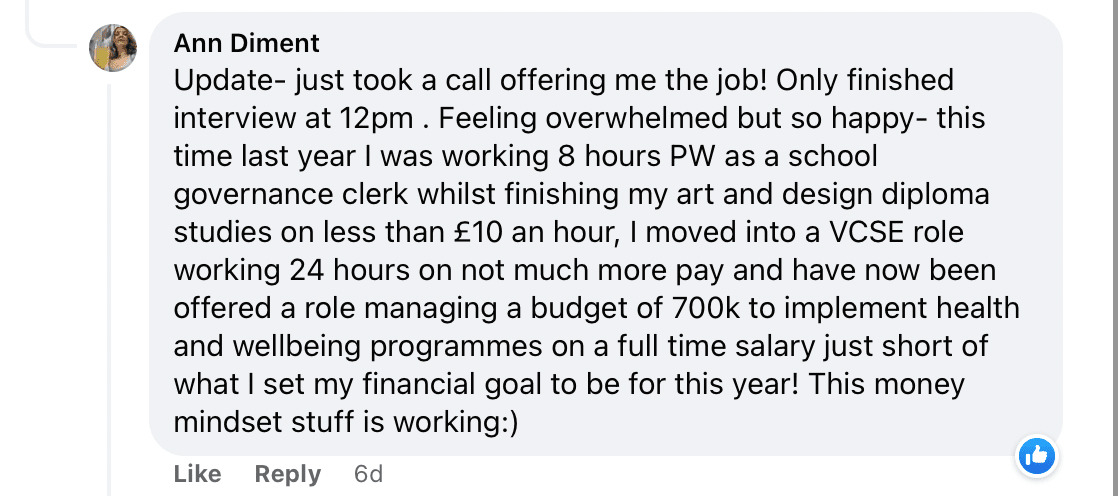
Task: Open the Ann Diment profile name link
Action: [246, 43]
